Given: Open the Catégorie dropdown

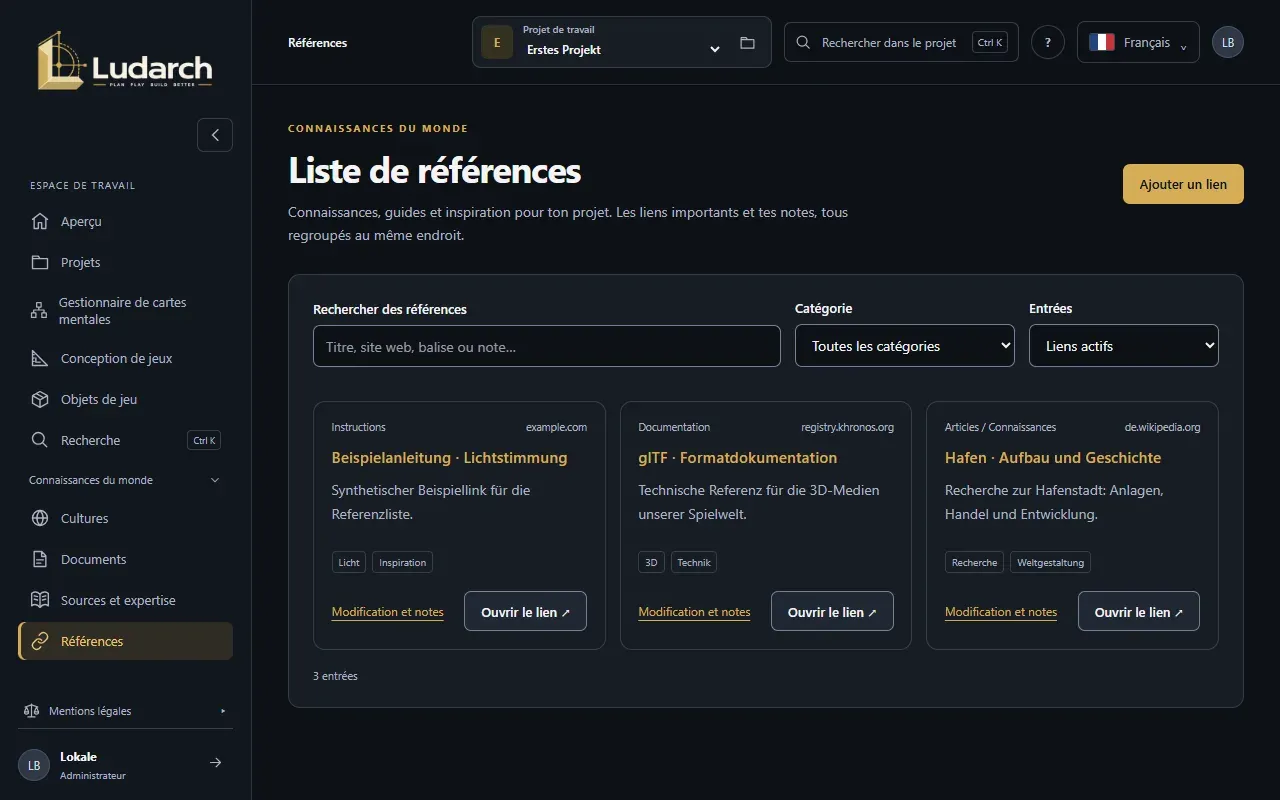Looking at the screenshot, I should tap(905, 346).
